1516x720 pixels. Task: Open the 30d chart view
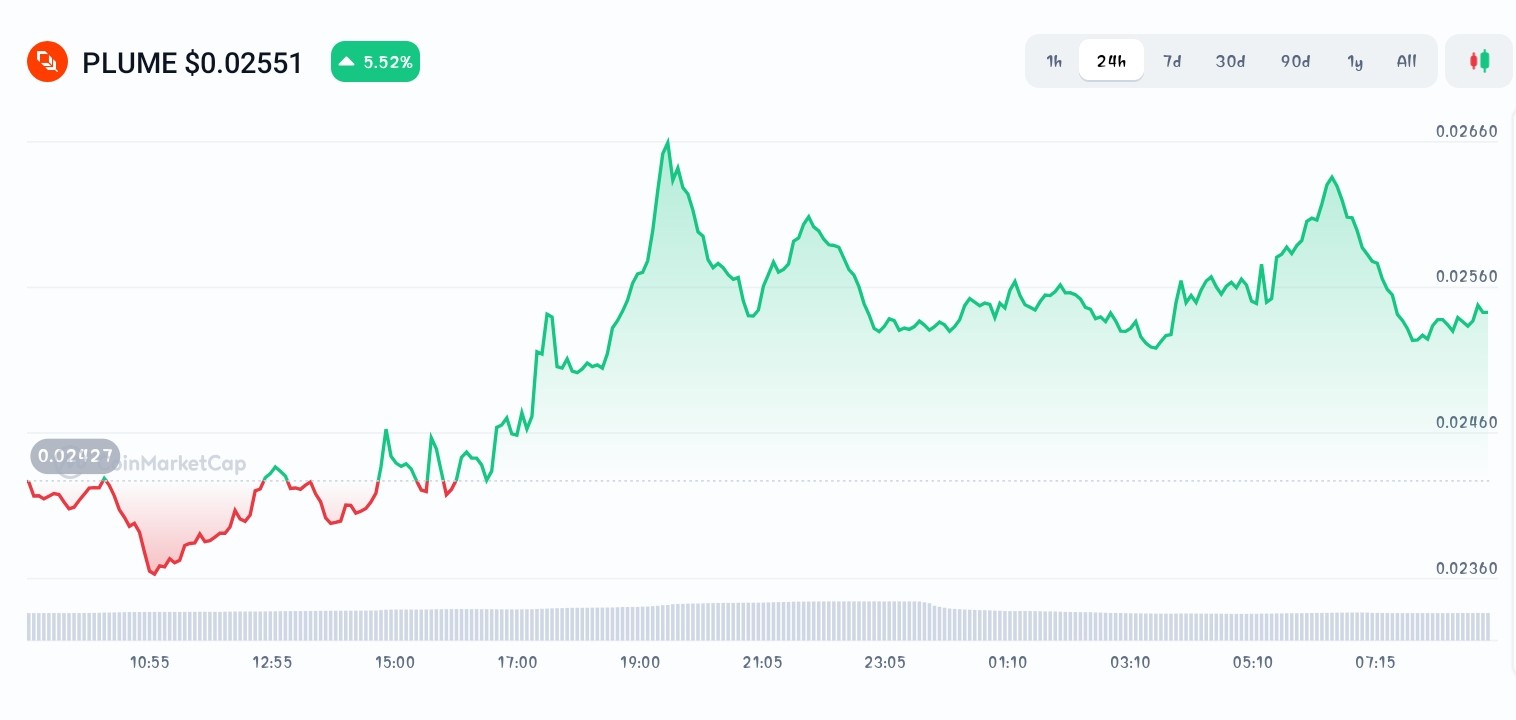1230,61
